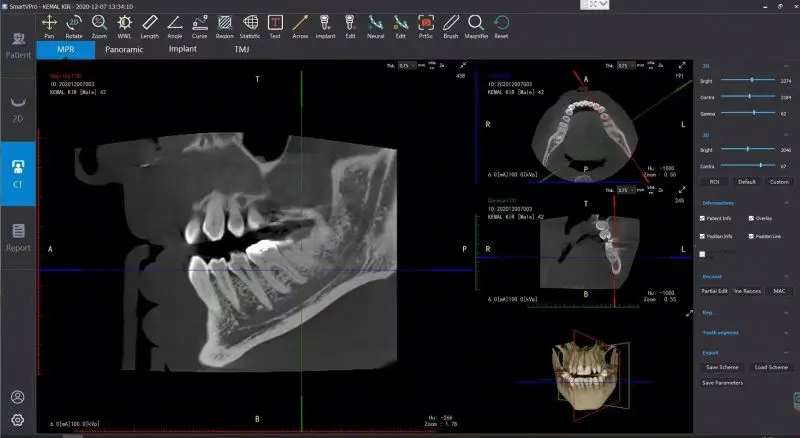Collapse the Reconst section
The image size is (800, 438).
786,276
